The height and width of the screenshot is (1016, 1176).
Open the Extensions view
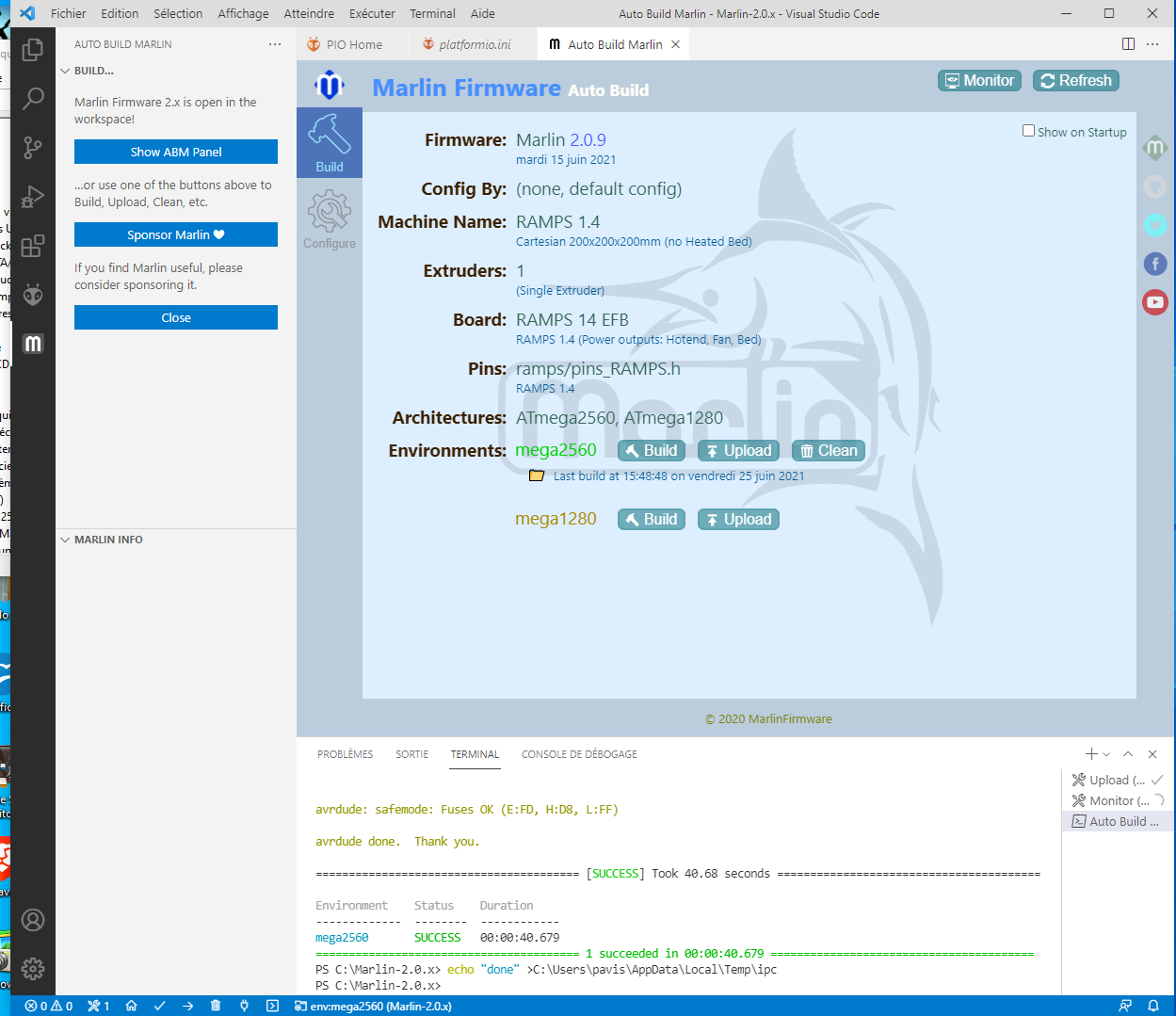pyautogui.click(x=33, y=246)
